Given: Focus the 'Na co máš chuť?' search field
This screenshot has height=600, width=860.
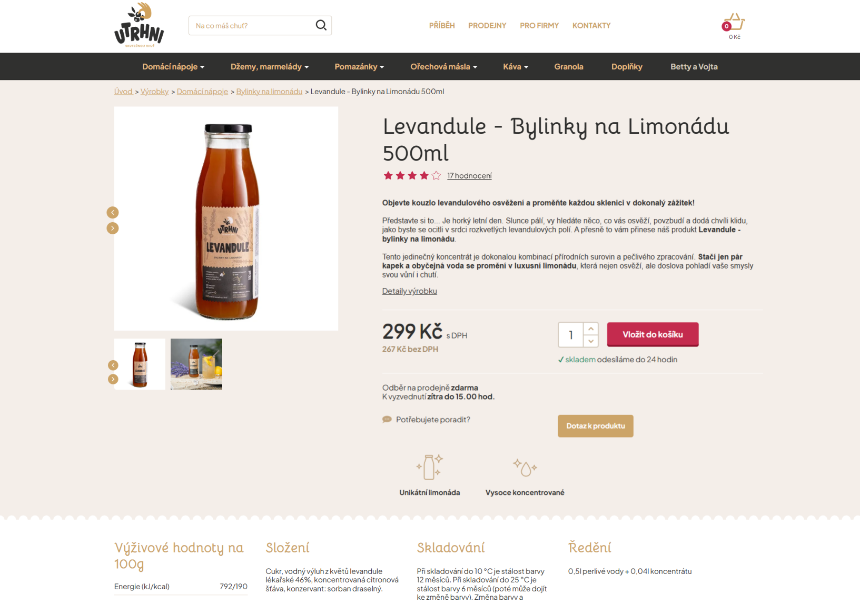Looking at the screenshot, I should click(251, 25).
